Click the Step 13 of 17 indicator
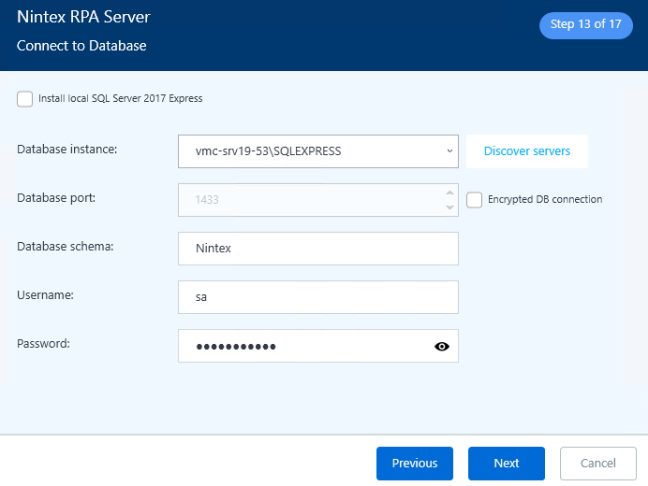 [586, 25]
